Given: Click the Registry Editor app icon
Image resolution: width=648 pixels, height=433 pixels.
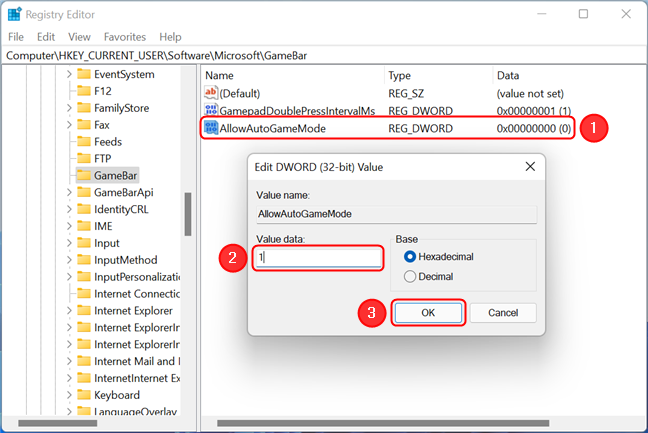Looking at the screenshot, I should coord(14,14).
